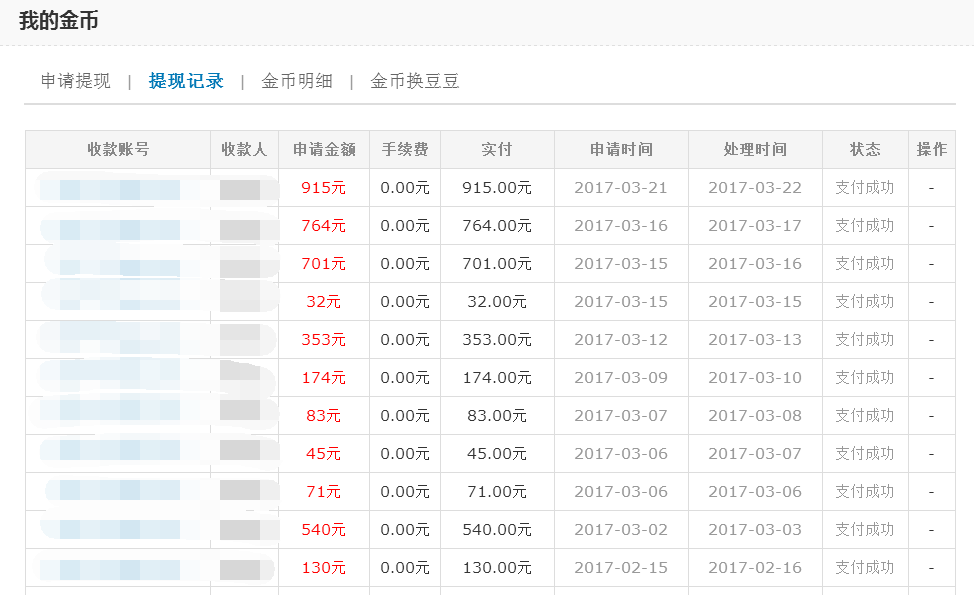Click processing date 2017-03-08
This screenshot has height=595, width=974.
click(x=755, y=416)
